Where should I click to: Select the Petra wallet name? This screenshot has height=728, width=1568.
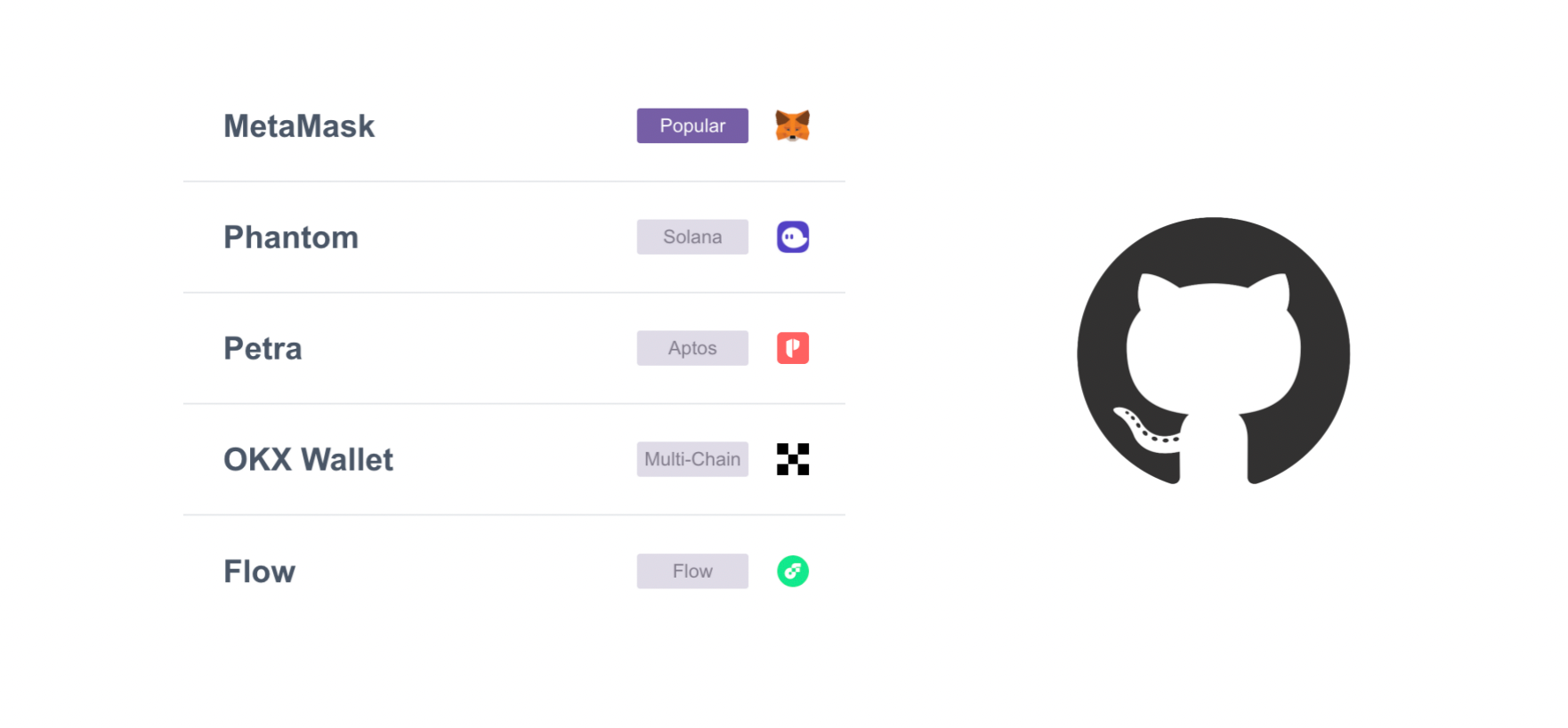click(263, 349)
